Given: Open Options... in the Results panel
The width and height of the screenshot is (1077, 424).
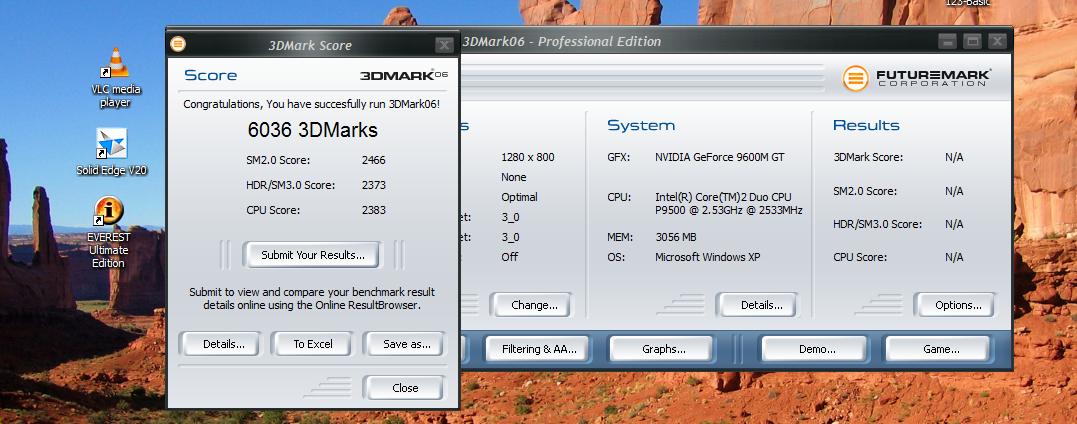Looking at the screenshot, I should 957,304.
